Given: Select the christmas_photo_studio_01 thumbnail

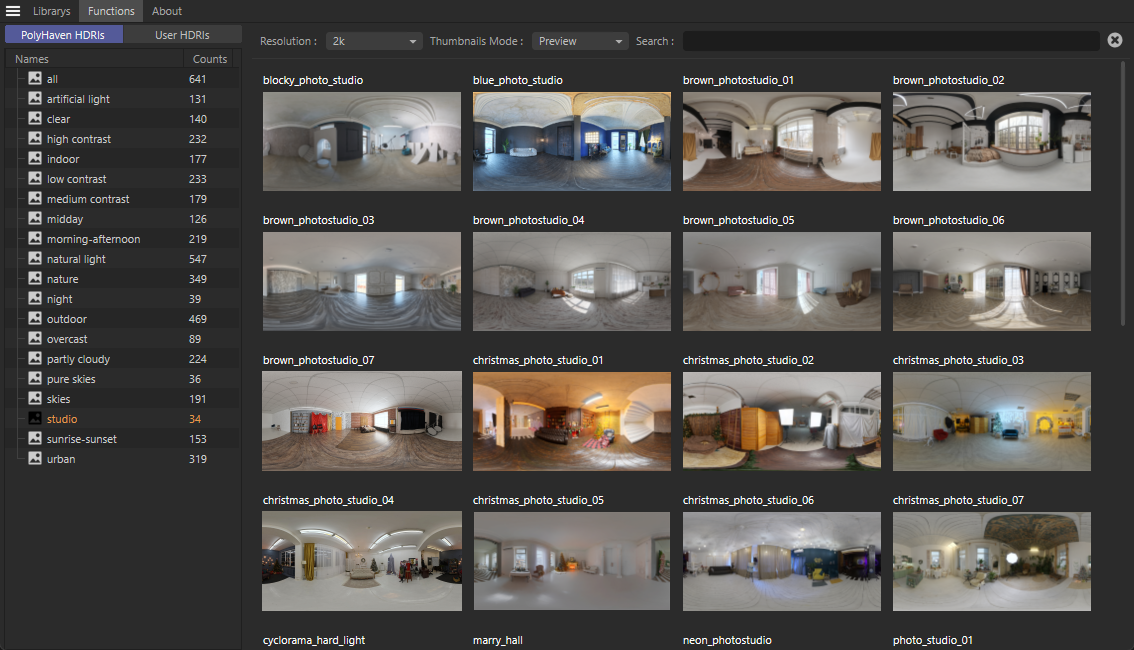Looking at the screenshot, I should point(571,421).
